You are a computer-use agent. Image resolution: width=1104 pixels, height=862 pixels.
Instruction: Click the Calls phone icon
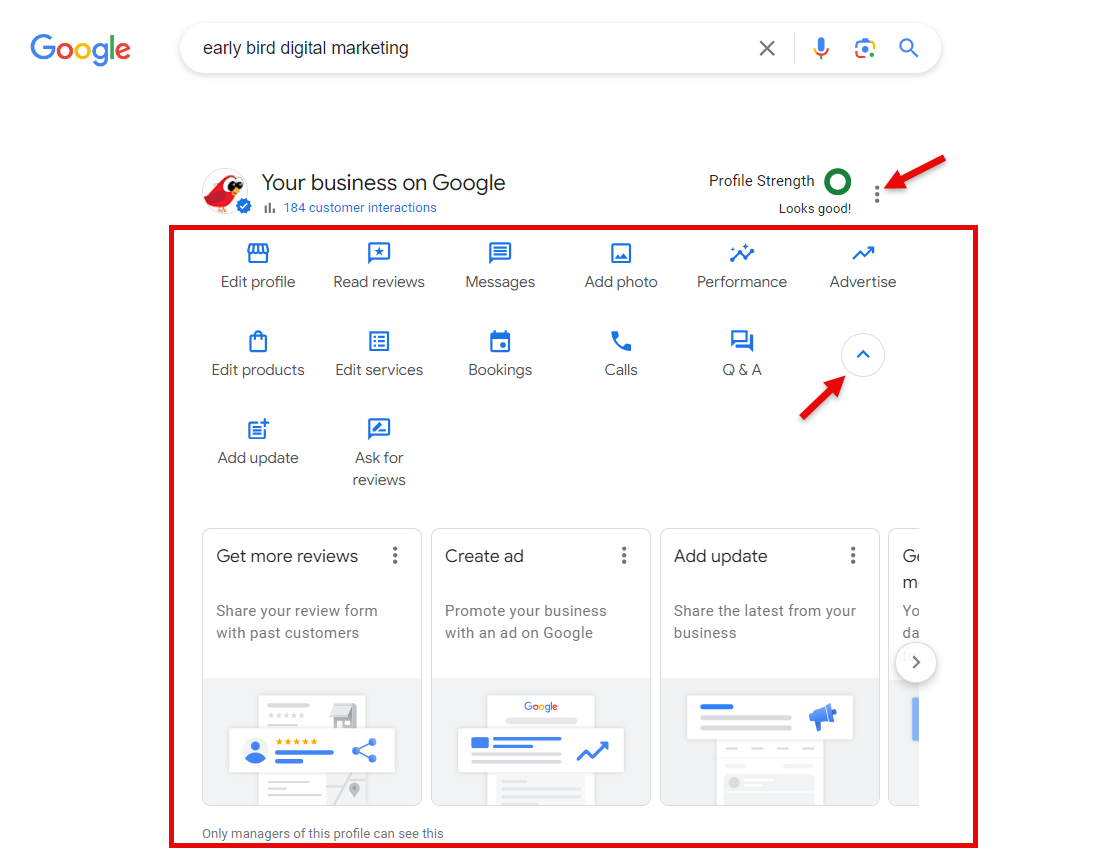621,342
